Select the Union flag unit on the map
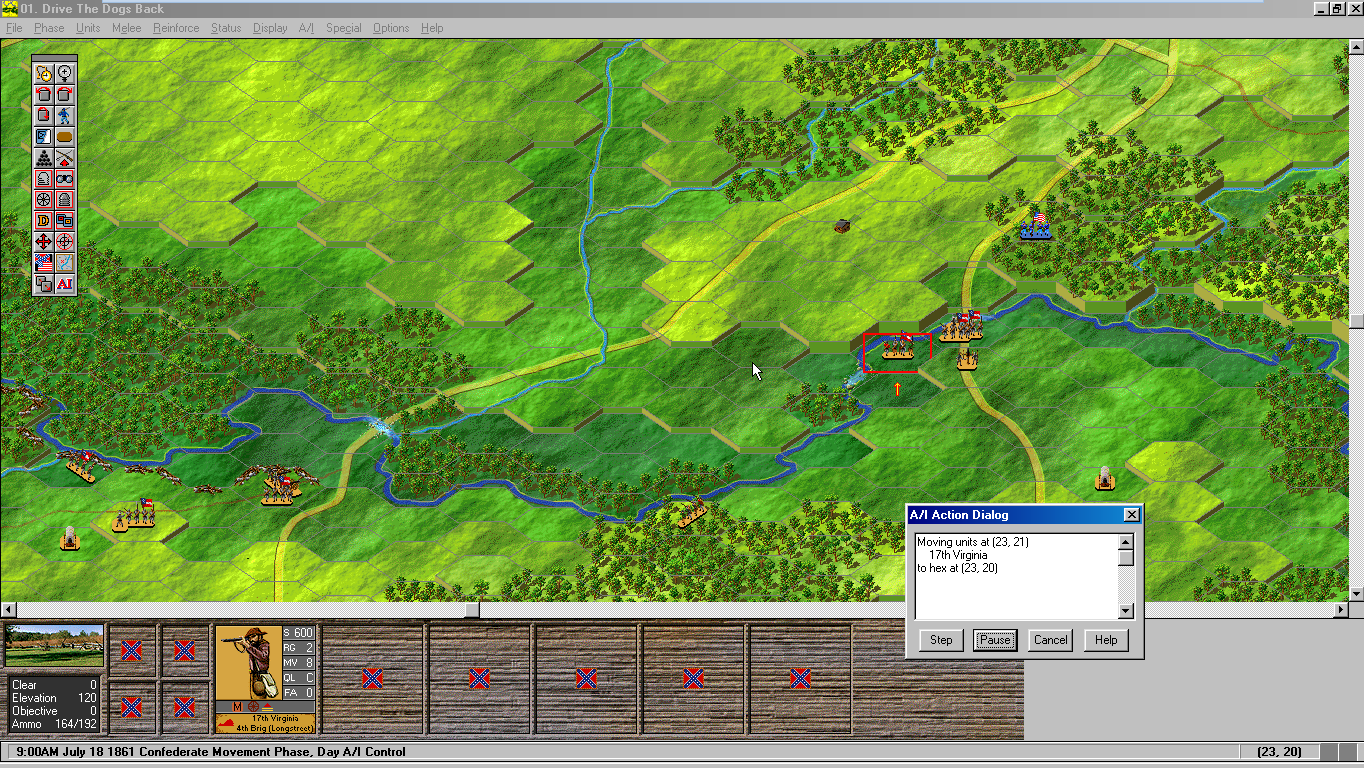1364x768 pixels. point(1036,226)
